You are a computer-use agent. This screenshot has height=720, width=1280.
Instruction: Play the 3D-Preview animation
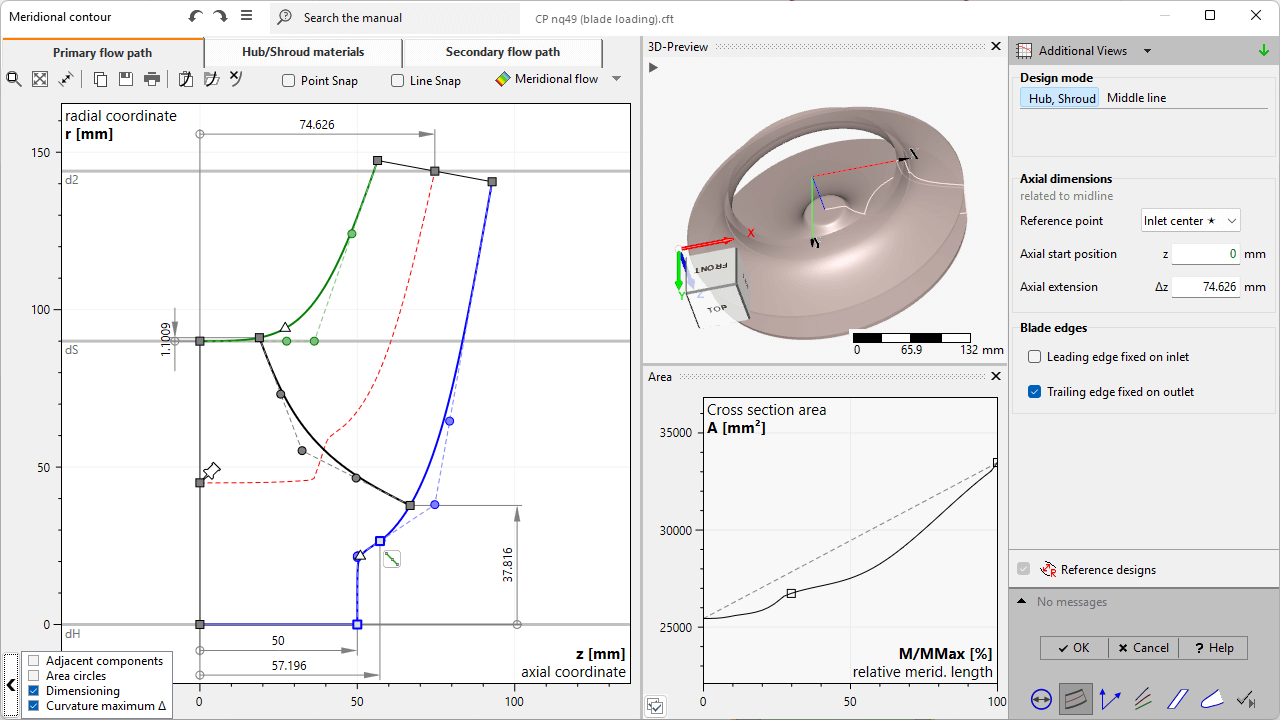pyautogui.click(x=654, y=67)
